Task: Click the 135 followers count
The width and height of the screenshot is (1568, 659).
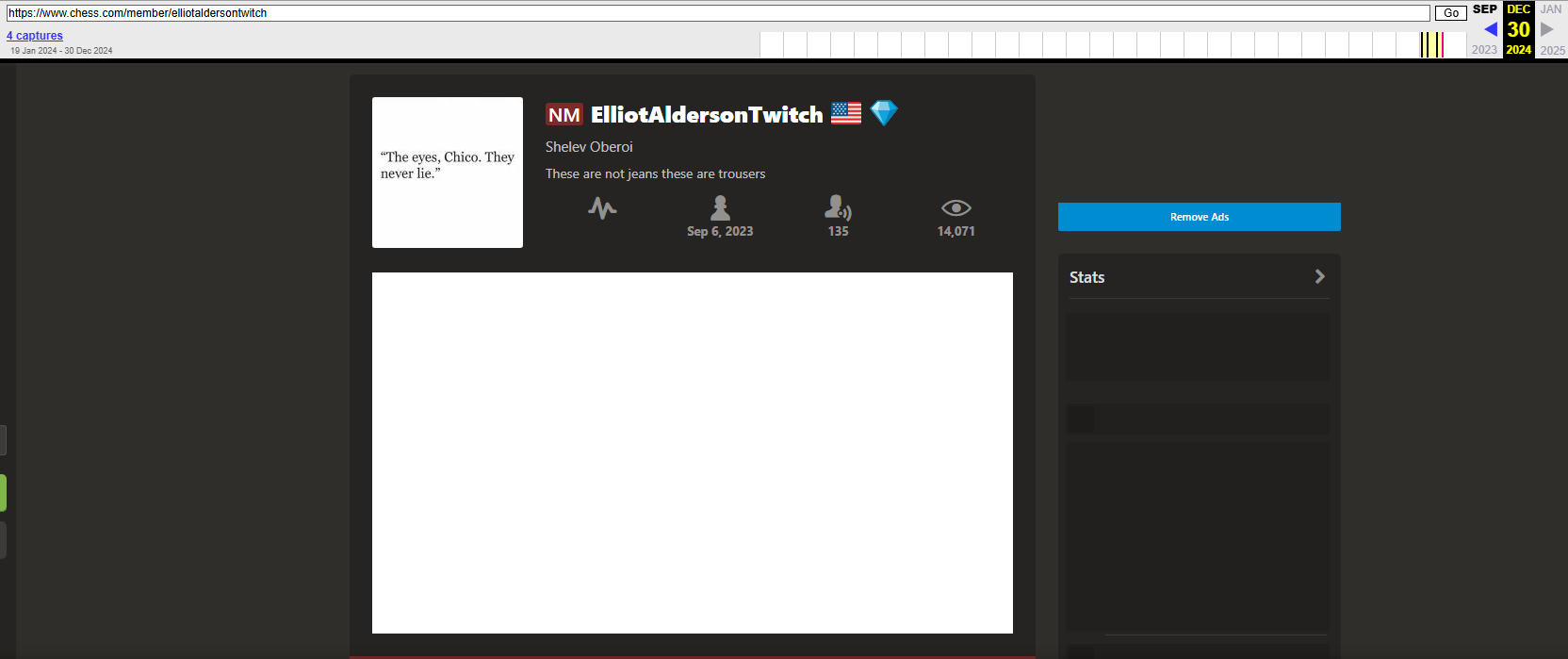Action: [838, 231]
